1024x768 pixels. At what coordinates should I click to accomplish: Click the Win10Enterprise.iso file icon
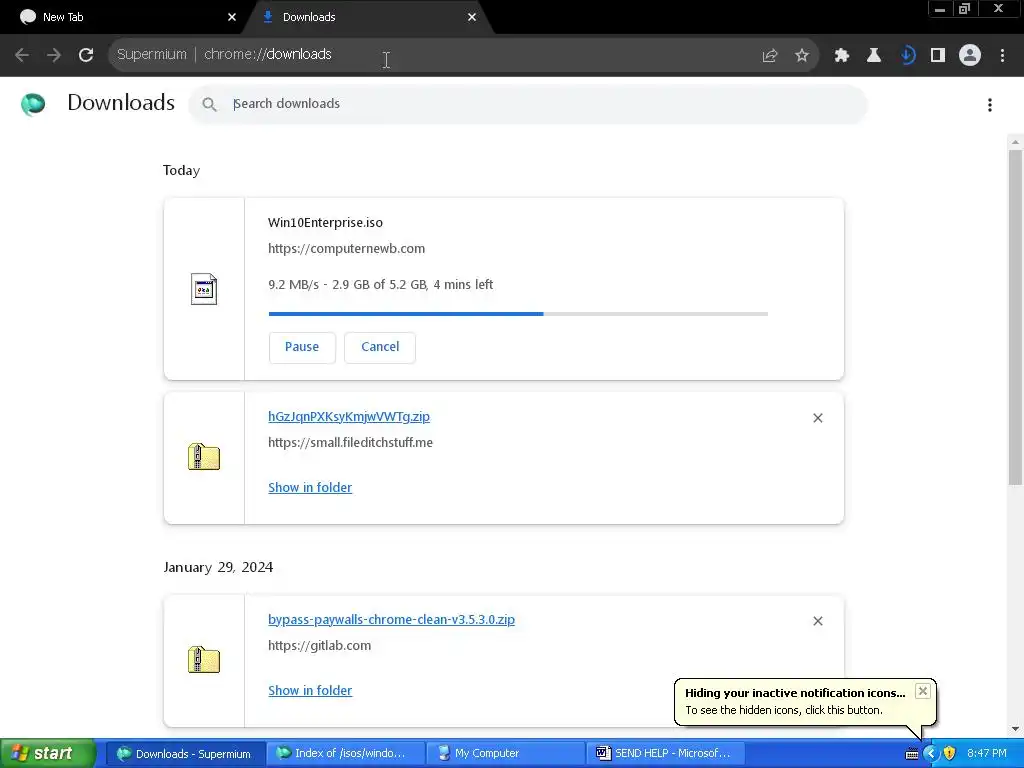tap(204, 289)
